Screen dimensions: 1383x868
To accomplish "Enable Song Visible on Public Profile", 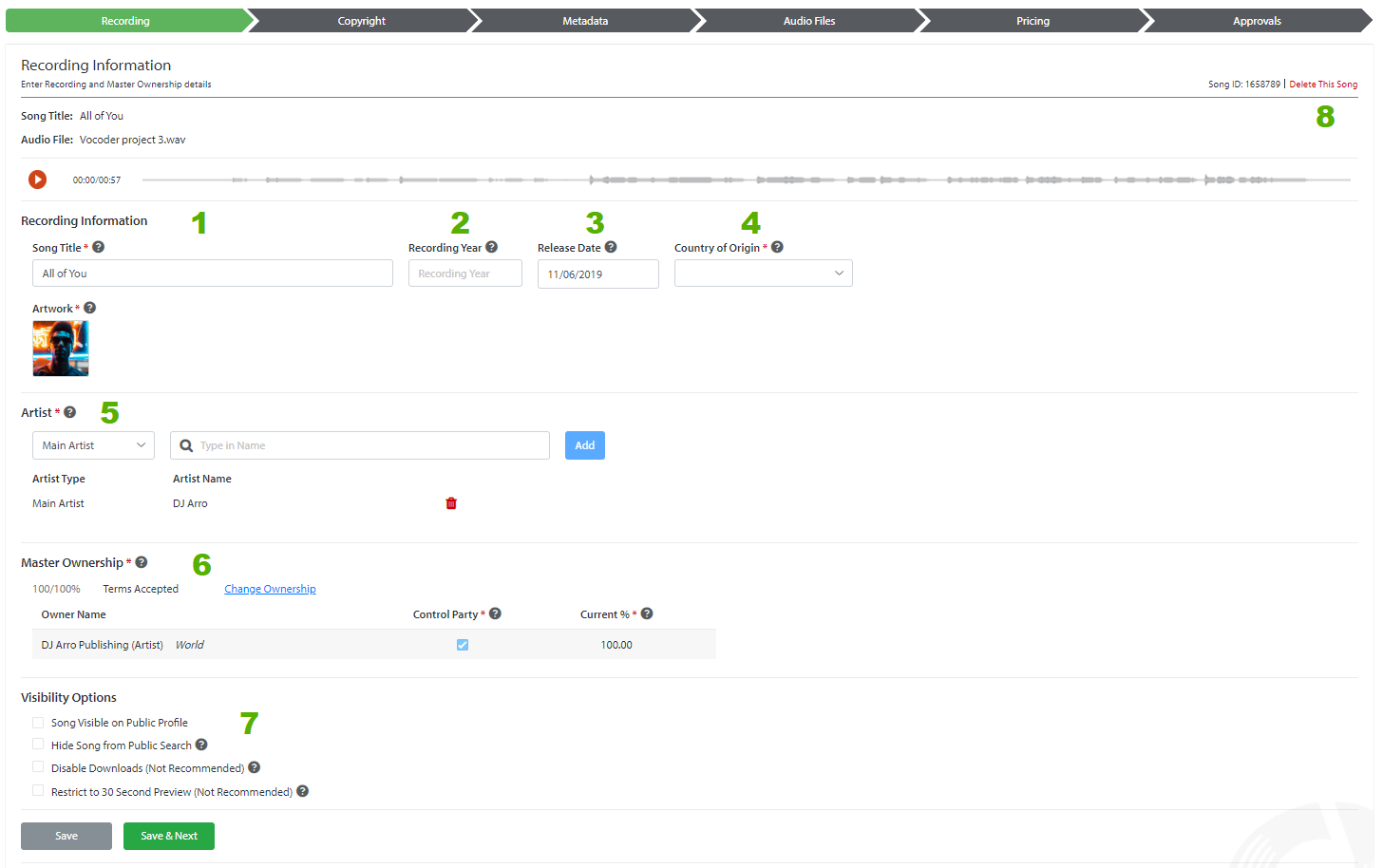I will pyautogui.click(x=38, y=723).
